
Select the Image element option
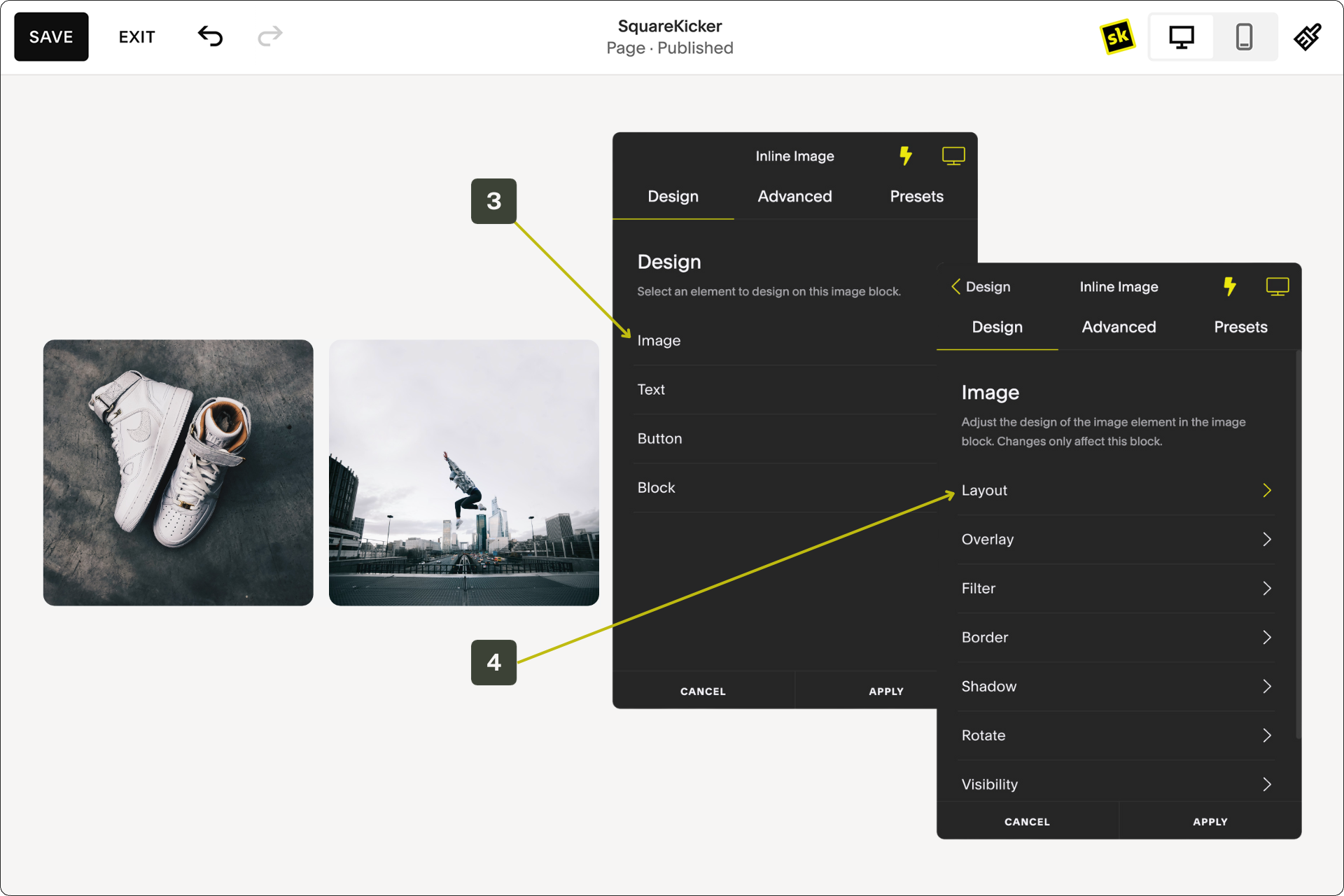660,340
